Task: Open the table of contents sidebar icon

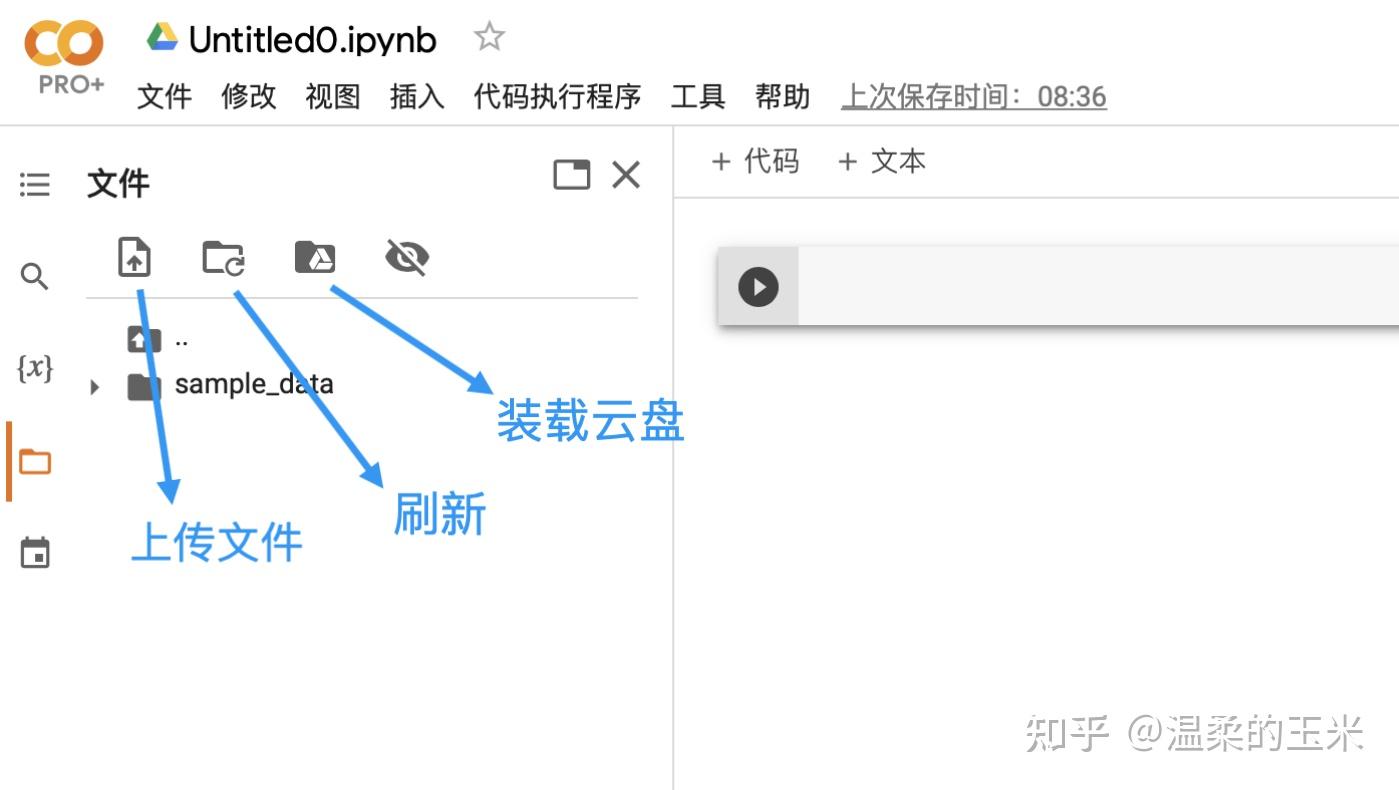Action: tap(35, 184)
